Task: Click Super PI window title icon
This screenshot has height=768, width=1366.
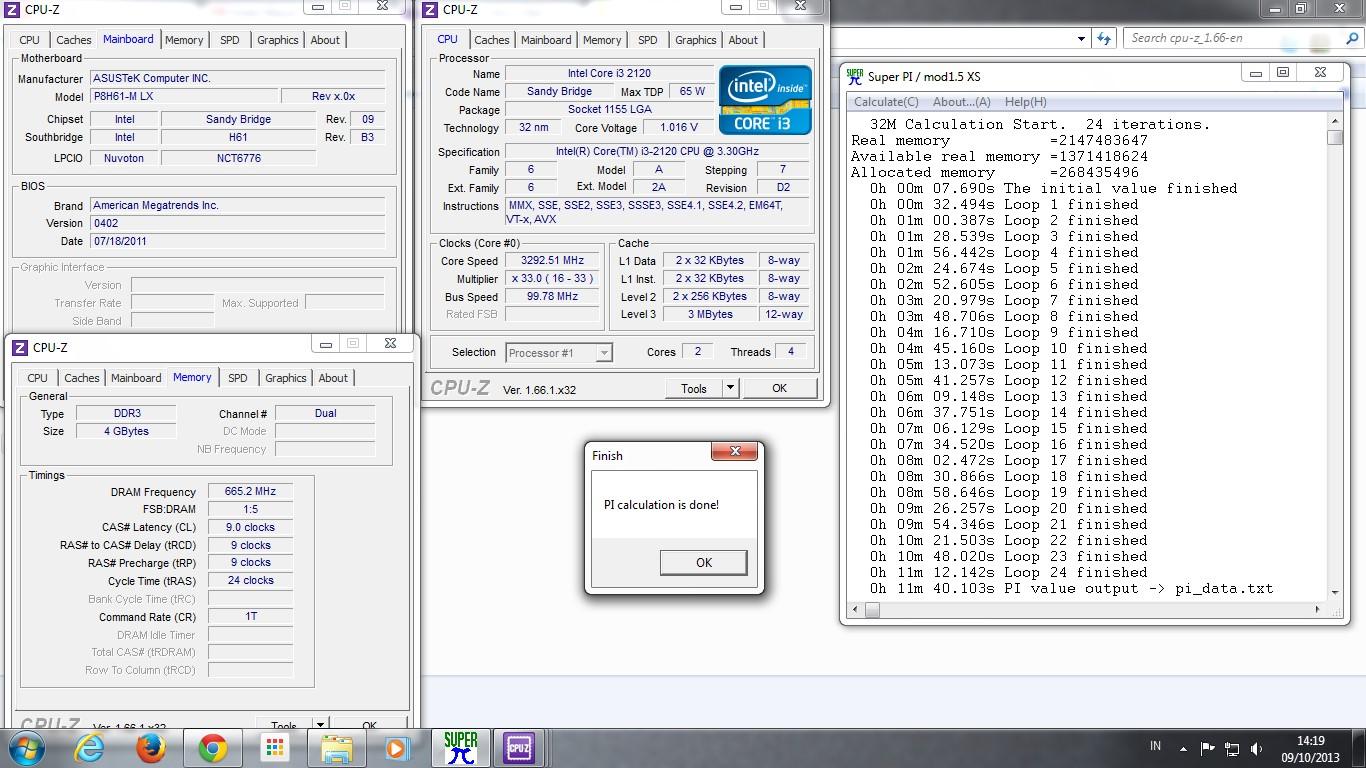Action: (855, 76)
